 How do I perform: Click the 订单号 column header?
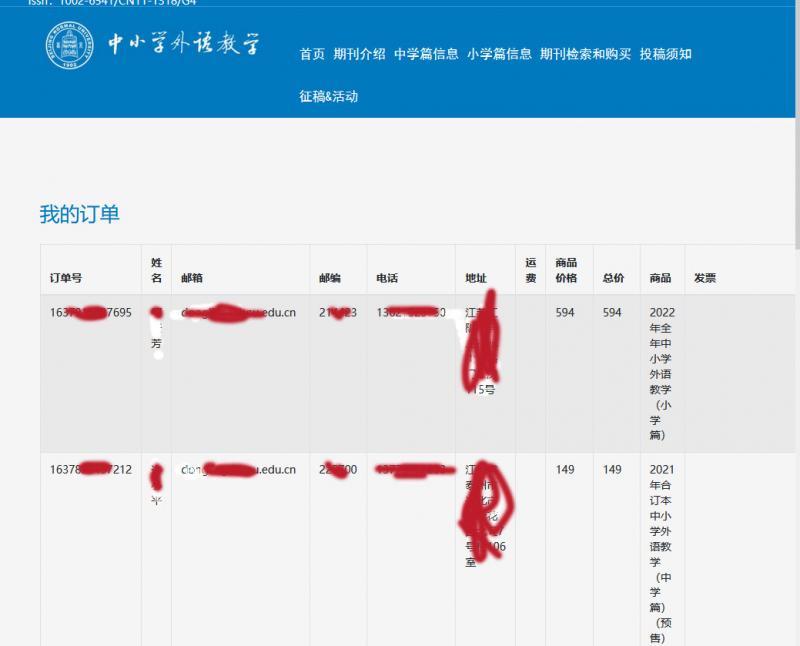(x=66, y=278)
